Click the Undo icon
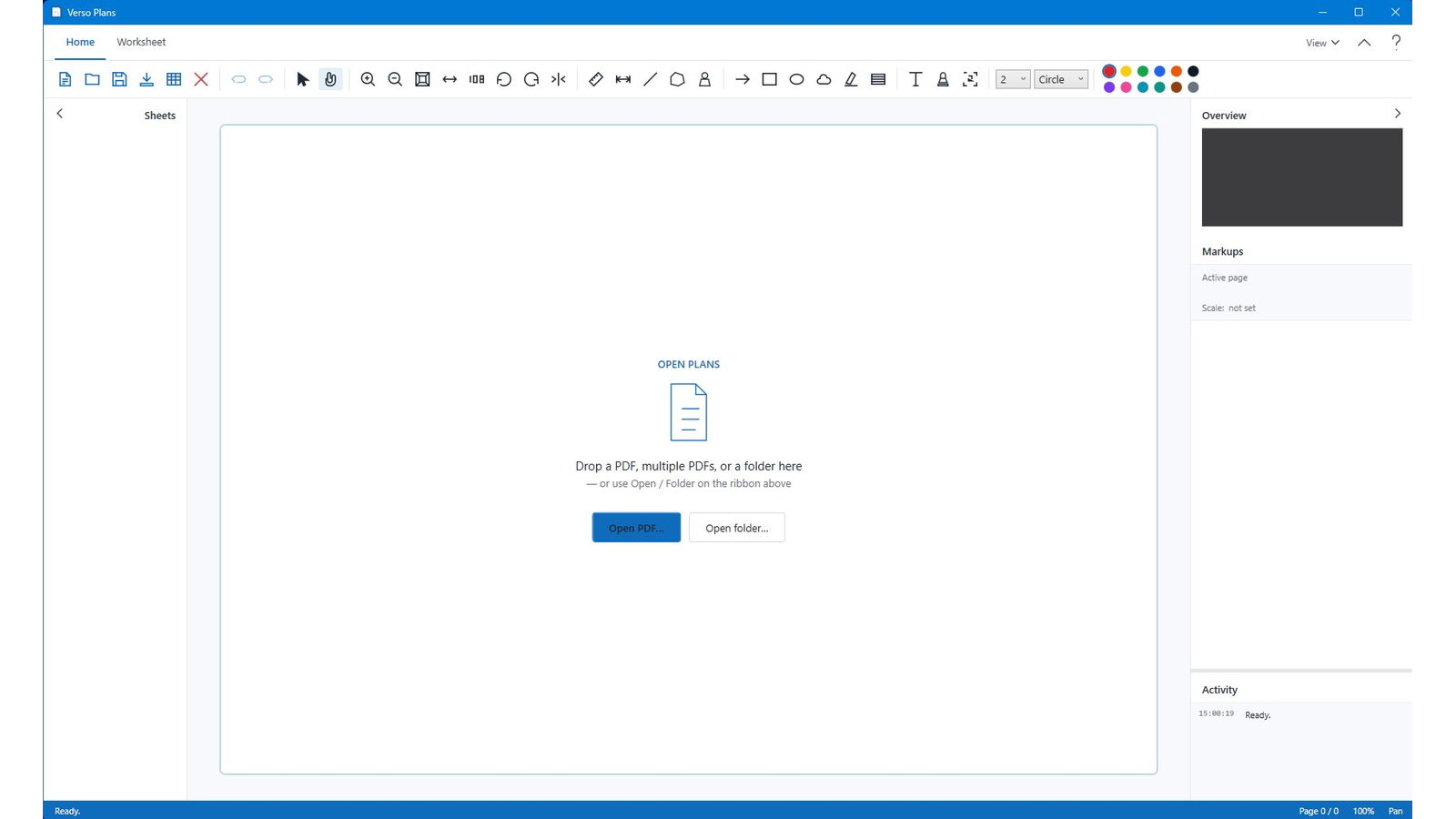 238,79
